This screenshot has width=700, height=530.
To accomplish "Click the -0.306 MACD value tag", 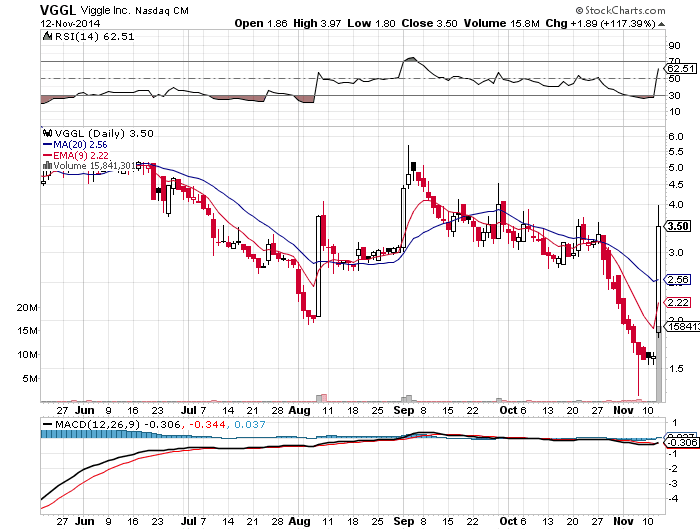I will click(681, 442).
